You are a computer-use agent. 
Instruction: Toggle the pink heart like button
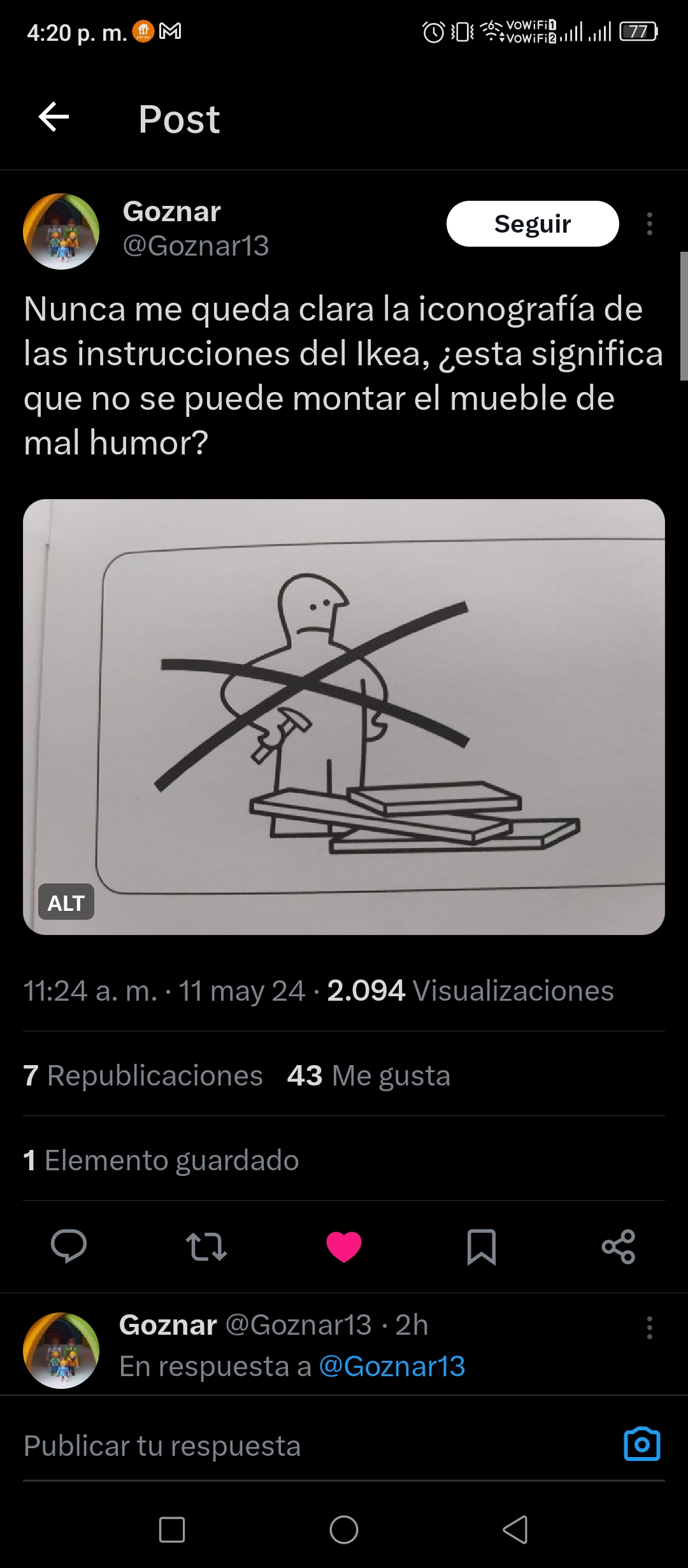(344, 1247)
